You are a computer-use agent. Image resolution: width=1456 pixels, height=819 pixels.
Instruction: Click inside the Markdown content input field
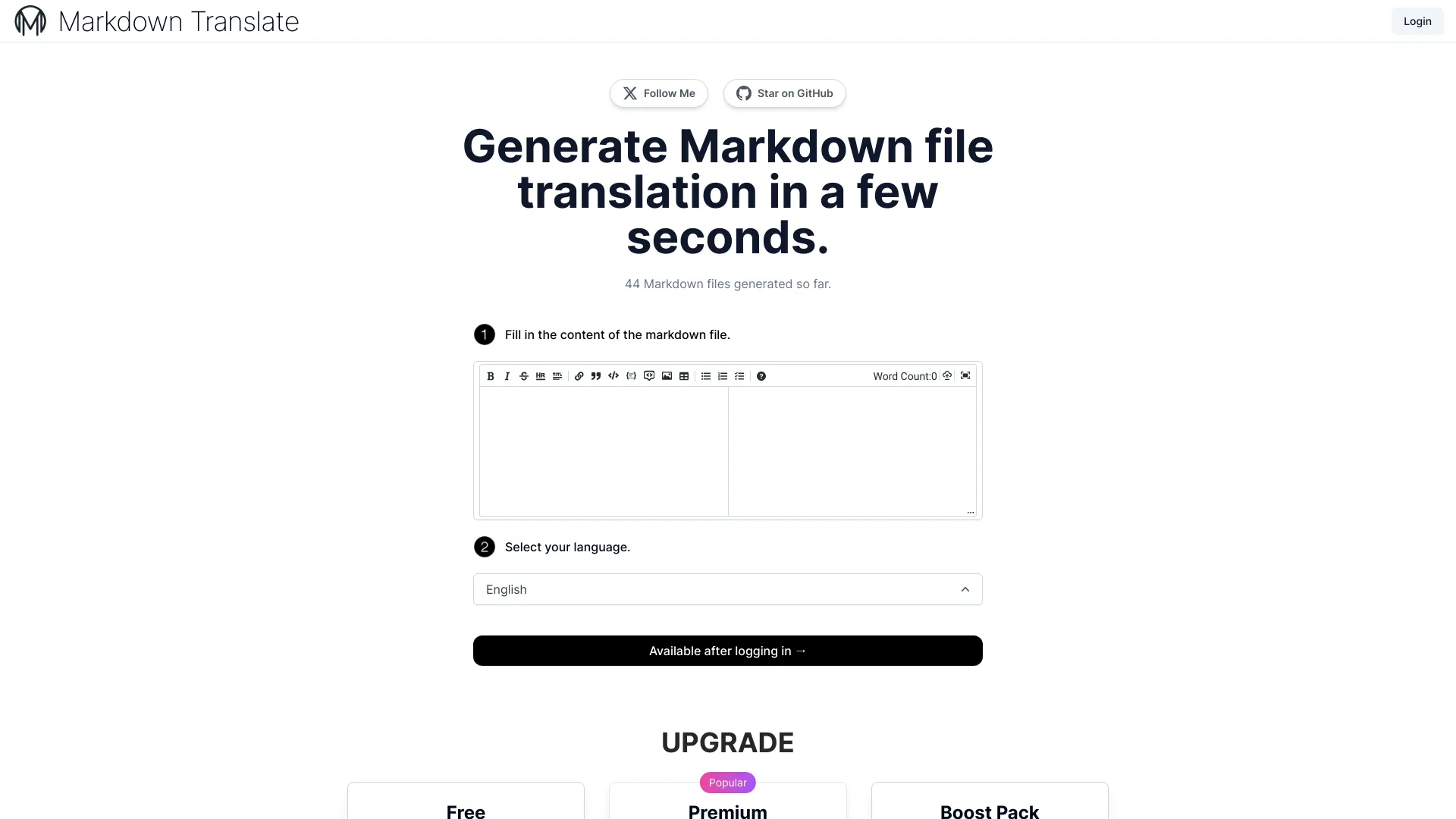[x=603, y=450]
